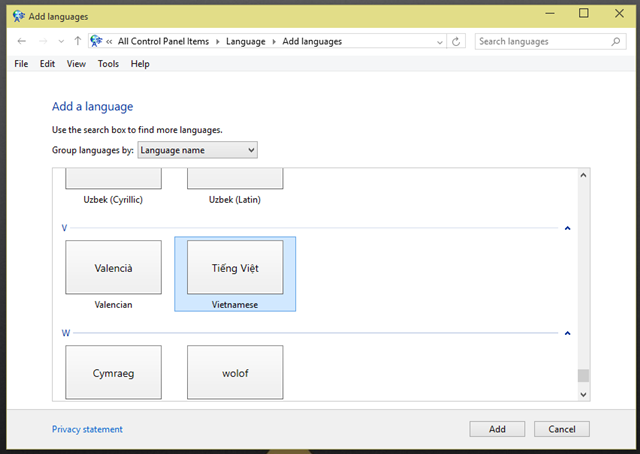Click the Add button
The image size is (640, 454).
coord(497,429)
